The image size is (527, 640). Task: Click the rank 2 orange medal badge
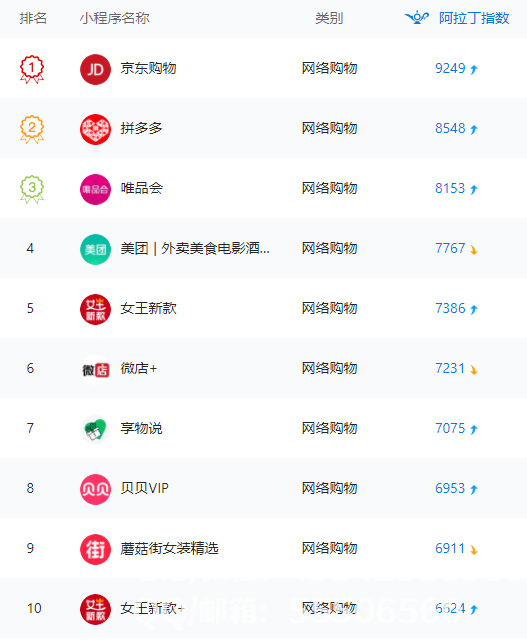pos(32,129)
